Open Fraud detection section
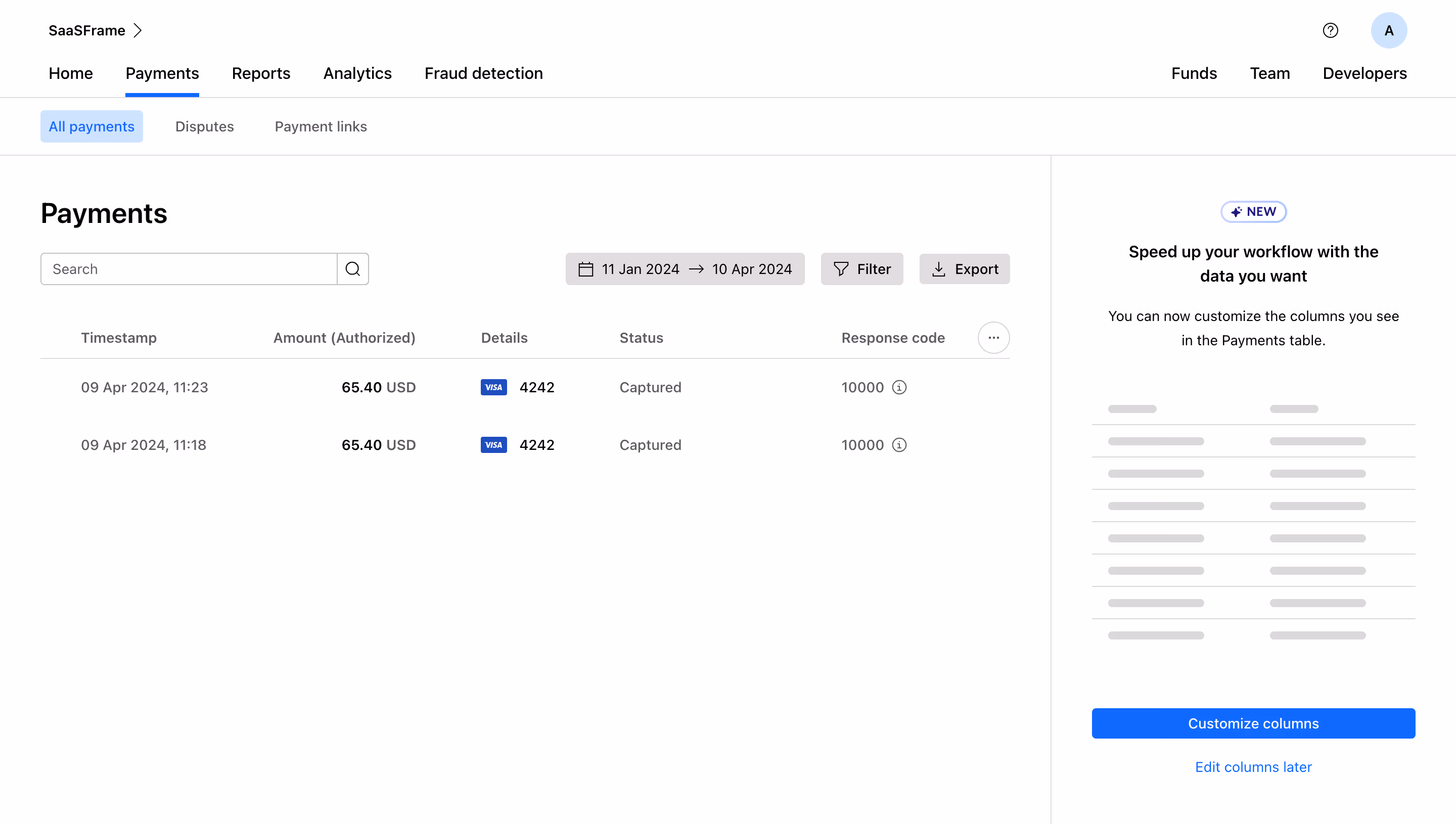Screen dimensions: 1456x824 [x=484, y=74]
